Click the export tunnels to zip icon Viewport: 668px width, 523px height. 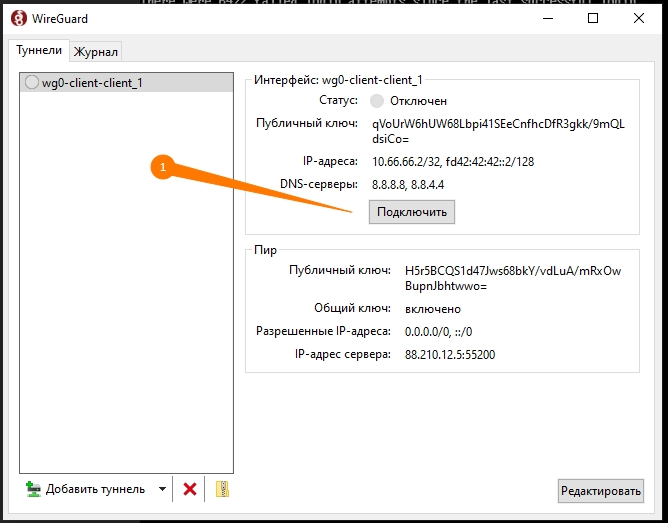[x=222, y=489]
